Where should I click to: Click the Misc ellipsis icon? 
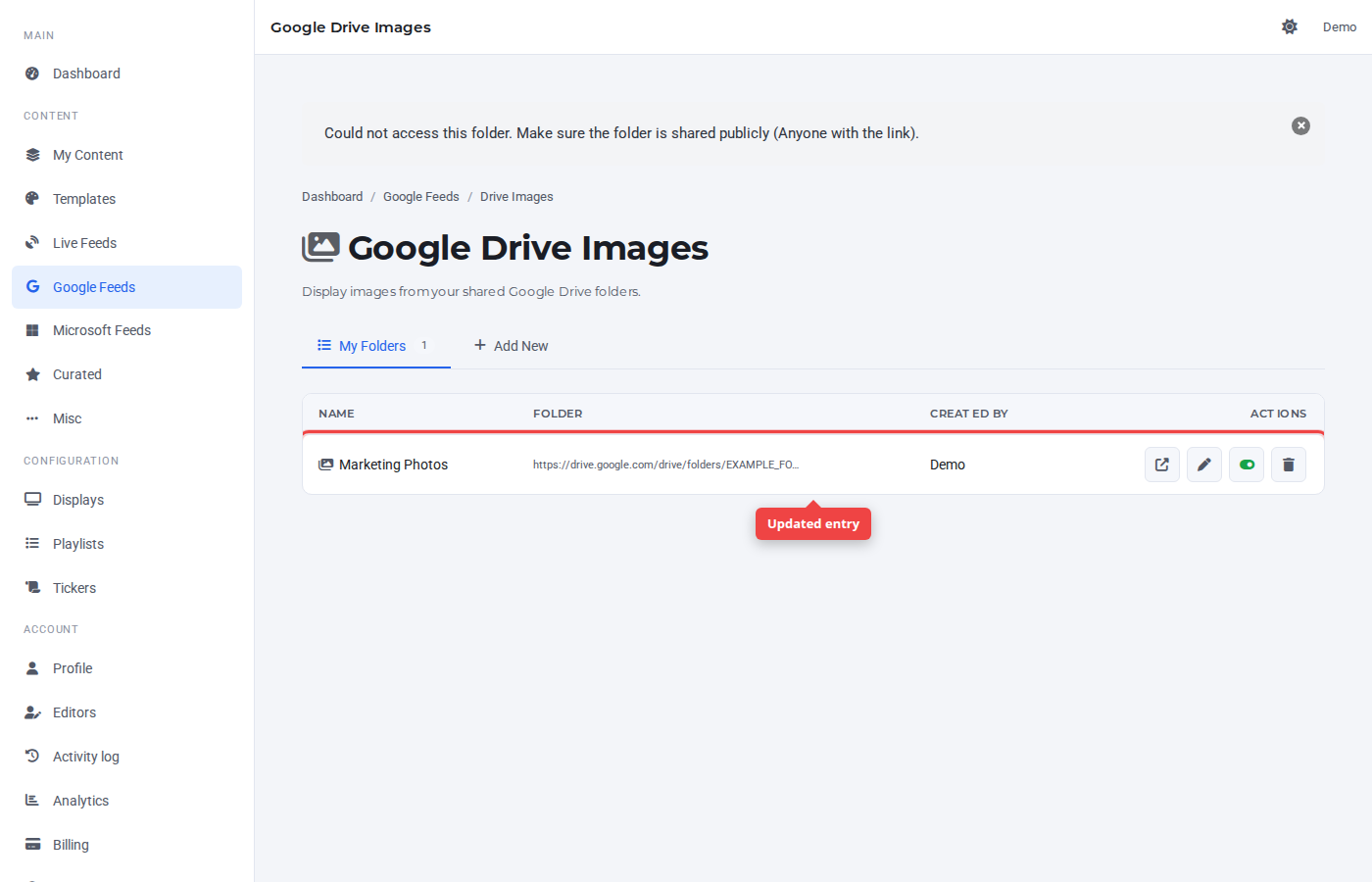pyautogui.click(x=32, y=418)
